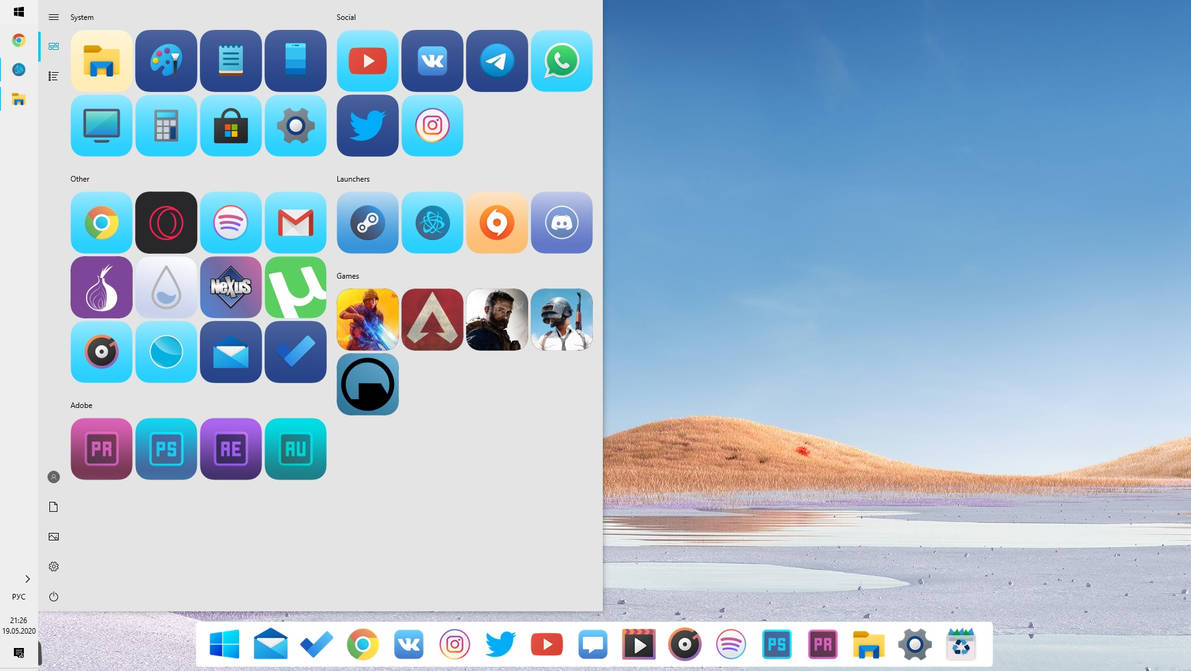
Task: Open Documents from Start sidebar
Action: tap(53, 507)
